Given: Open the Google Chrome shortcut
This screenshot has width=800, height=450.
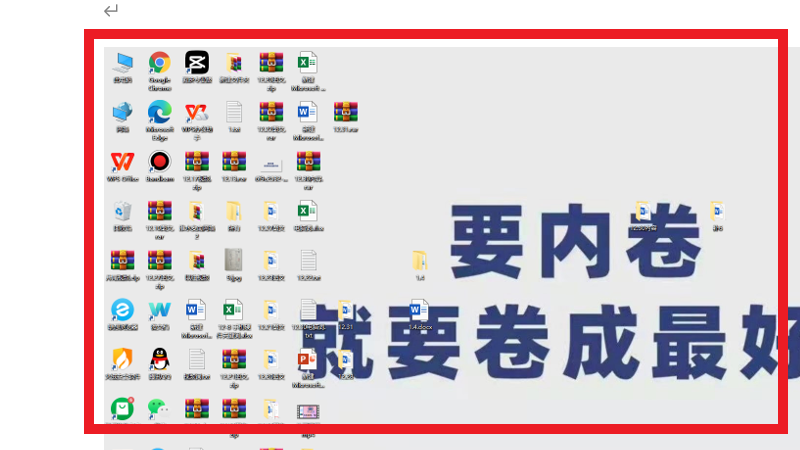Looking at the screenshot, I should click(160, 63).
